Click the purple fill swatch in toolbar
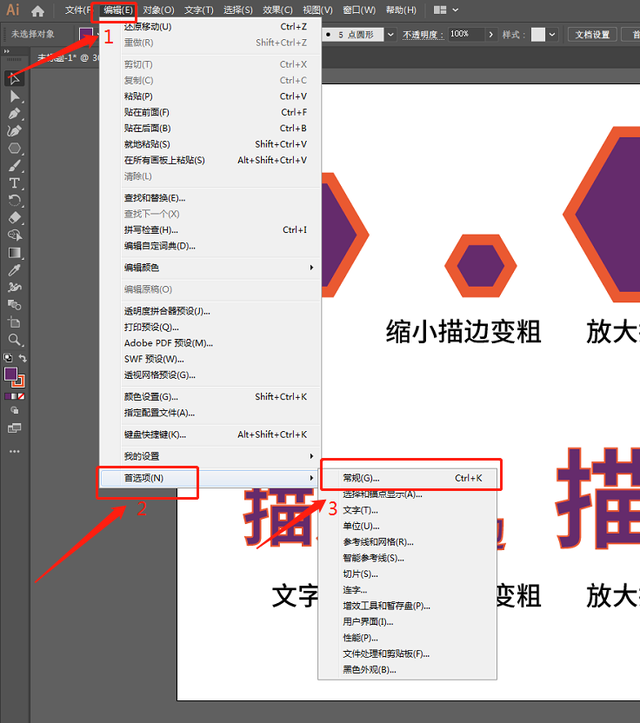This screenshot has width=640, height=723. tap(10, 373)
